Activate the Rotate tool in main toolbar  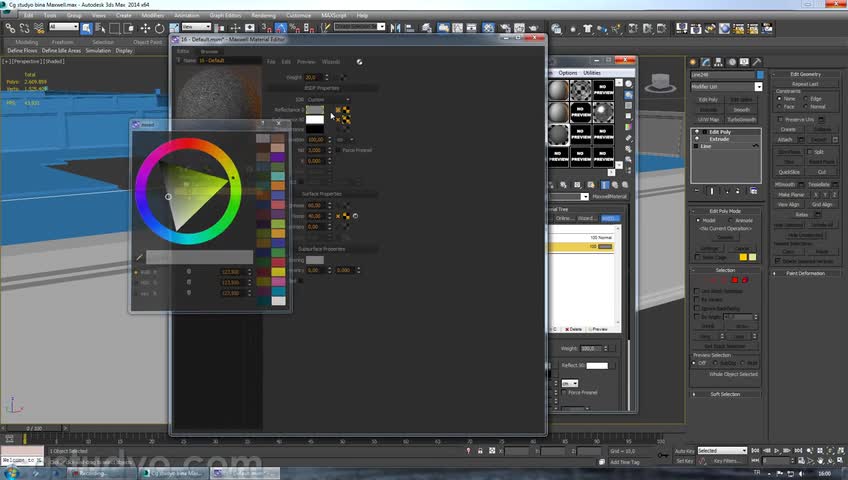coord(160,28)
